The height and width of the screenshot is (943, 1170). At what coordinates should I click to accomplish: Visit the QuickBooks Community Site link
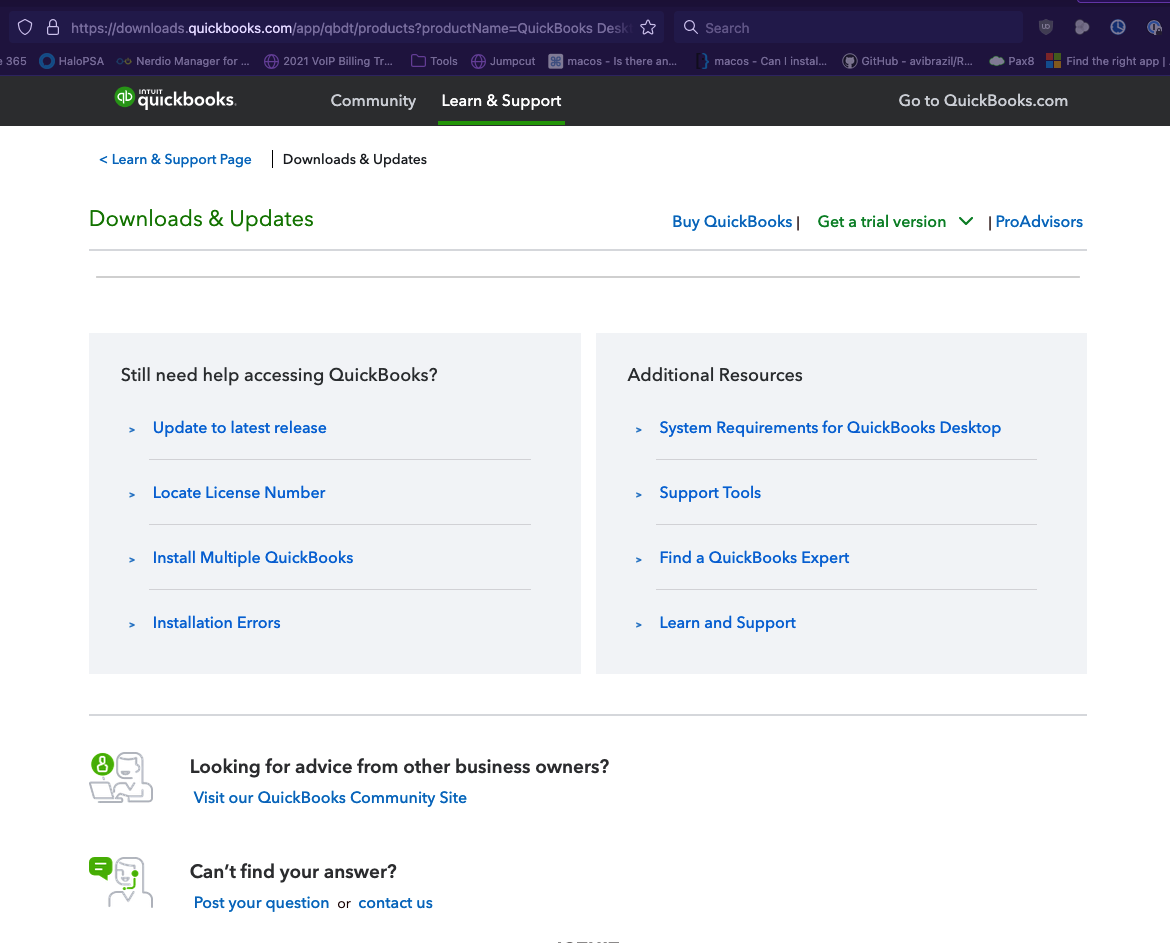pyautogui.click(x=330, y=798)
